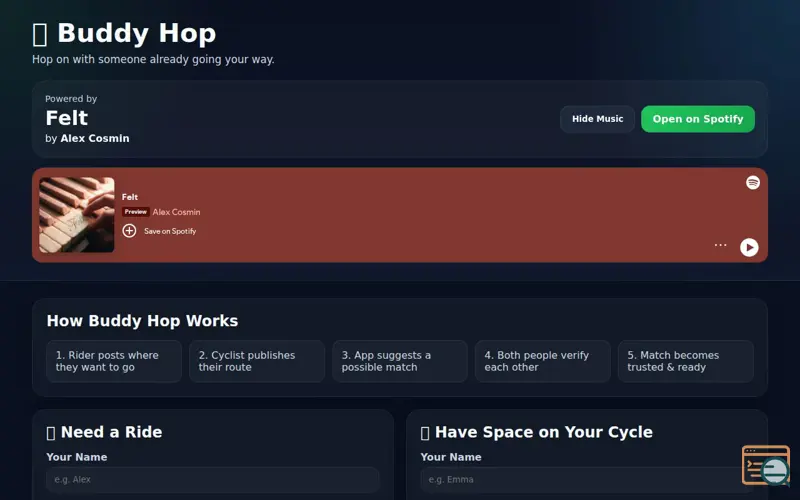Image resolution: width=800 pixels, height=500 pixels.
Task: Click the Open on Spotify button
Action: (x=697, y=119)
